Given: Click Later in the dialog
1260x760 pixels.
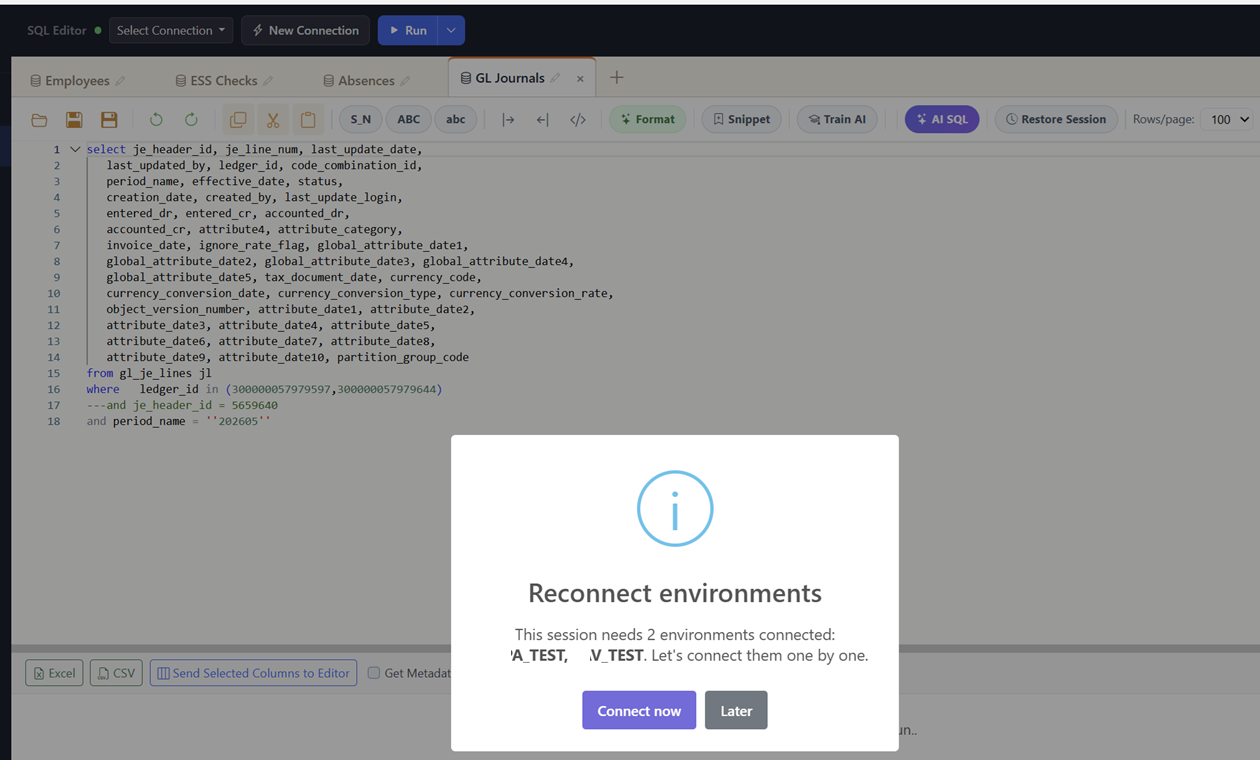Looking at the screenshot, I should [x=736, y=710].
